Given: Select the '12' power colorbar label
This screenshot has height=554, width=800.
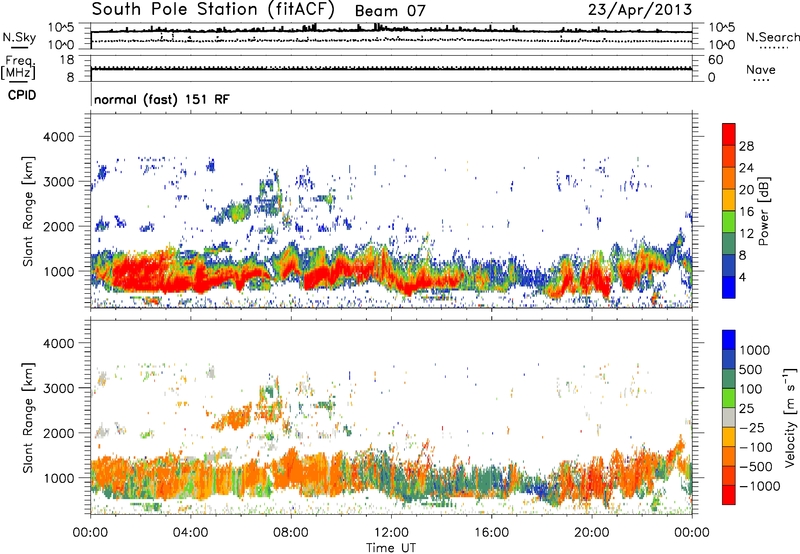Looking at the screenshot, I should (746, 234).
